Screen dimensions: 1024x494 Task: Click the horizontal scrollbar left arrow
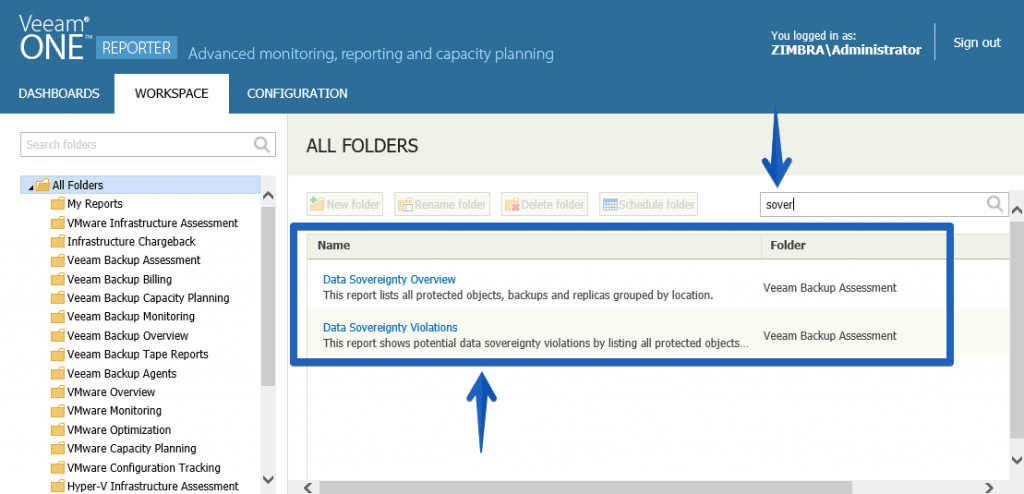(x=309, y=487)
